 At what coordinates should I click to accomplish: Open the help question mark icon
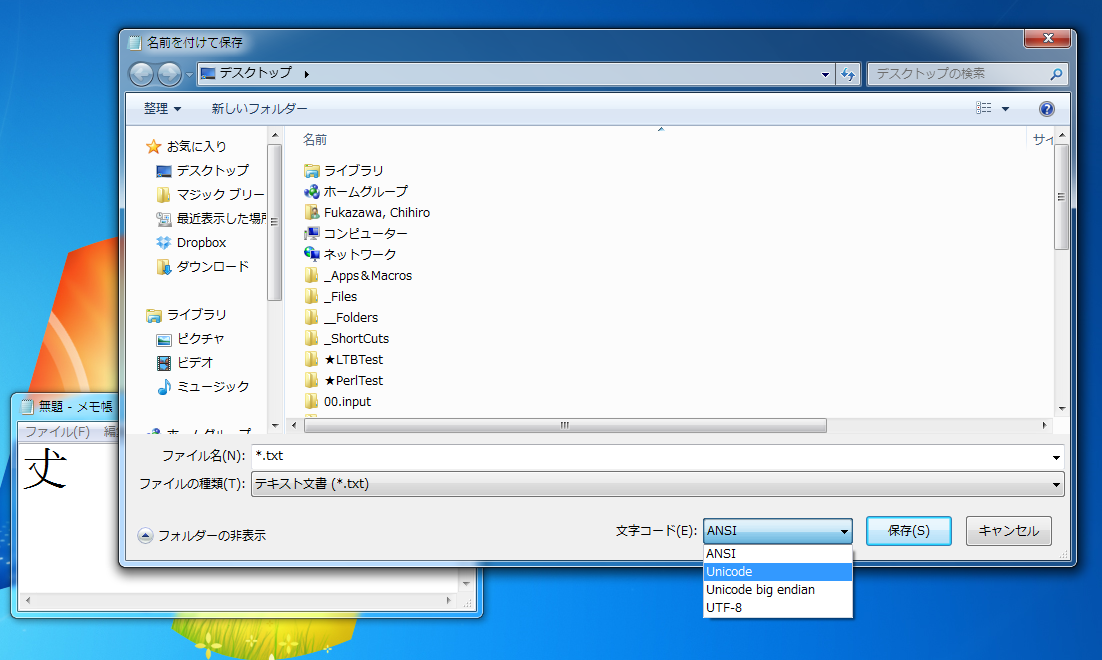click(x=1046, y=109)
